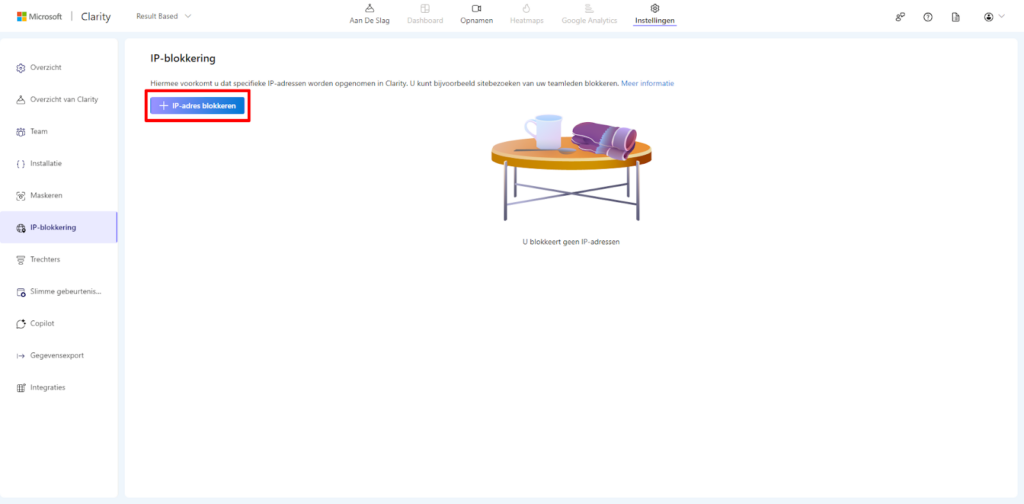Viewport: 1024px width, 504px height.
Task: Click the IP-adres blokkeren button
Action: [x=197, y=106]
